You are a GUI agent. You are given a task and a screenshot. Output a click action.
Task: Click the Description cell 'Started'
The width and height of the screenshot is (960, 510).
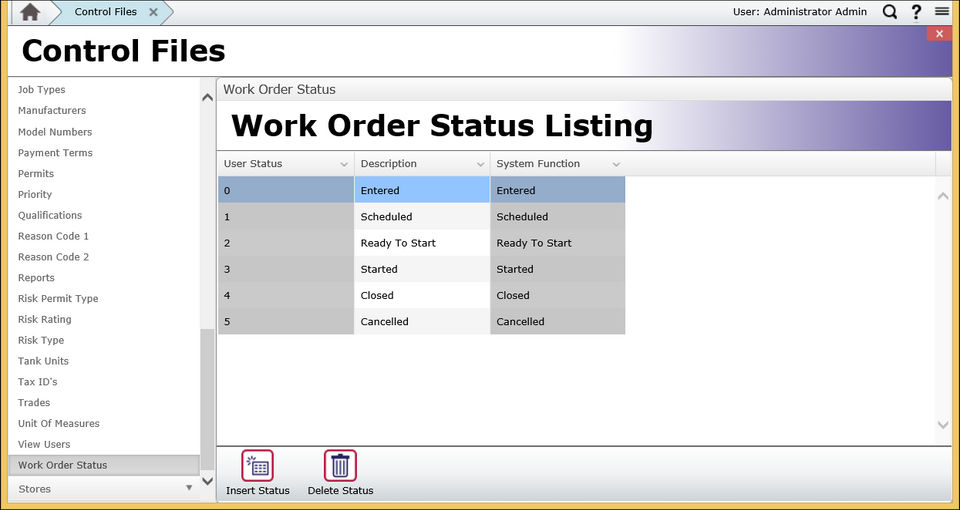point(422,269)
